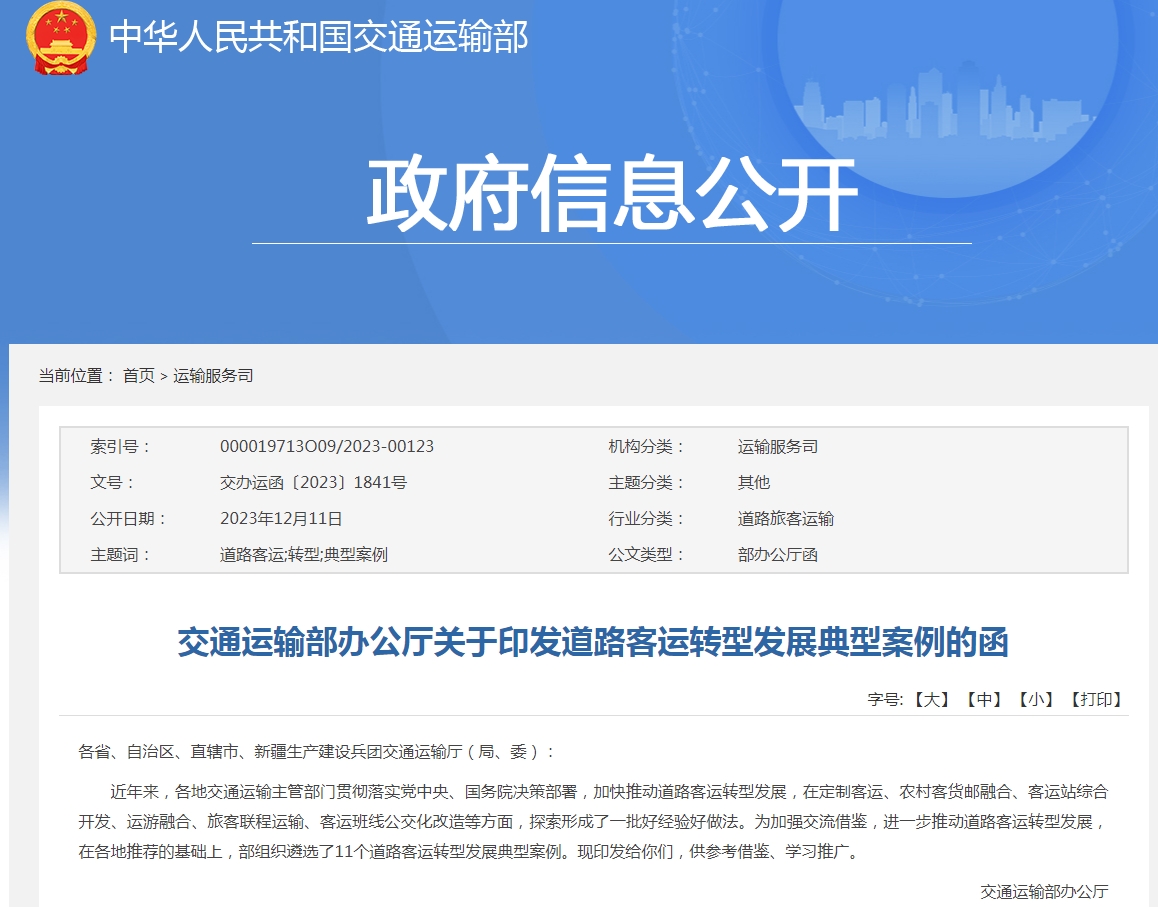
Task: Select 公文类型 value 部办公厅函
Action: pyautogui.click(x=778, y=554)
